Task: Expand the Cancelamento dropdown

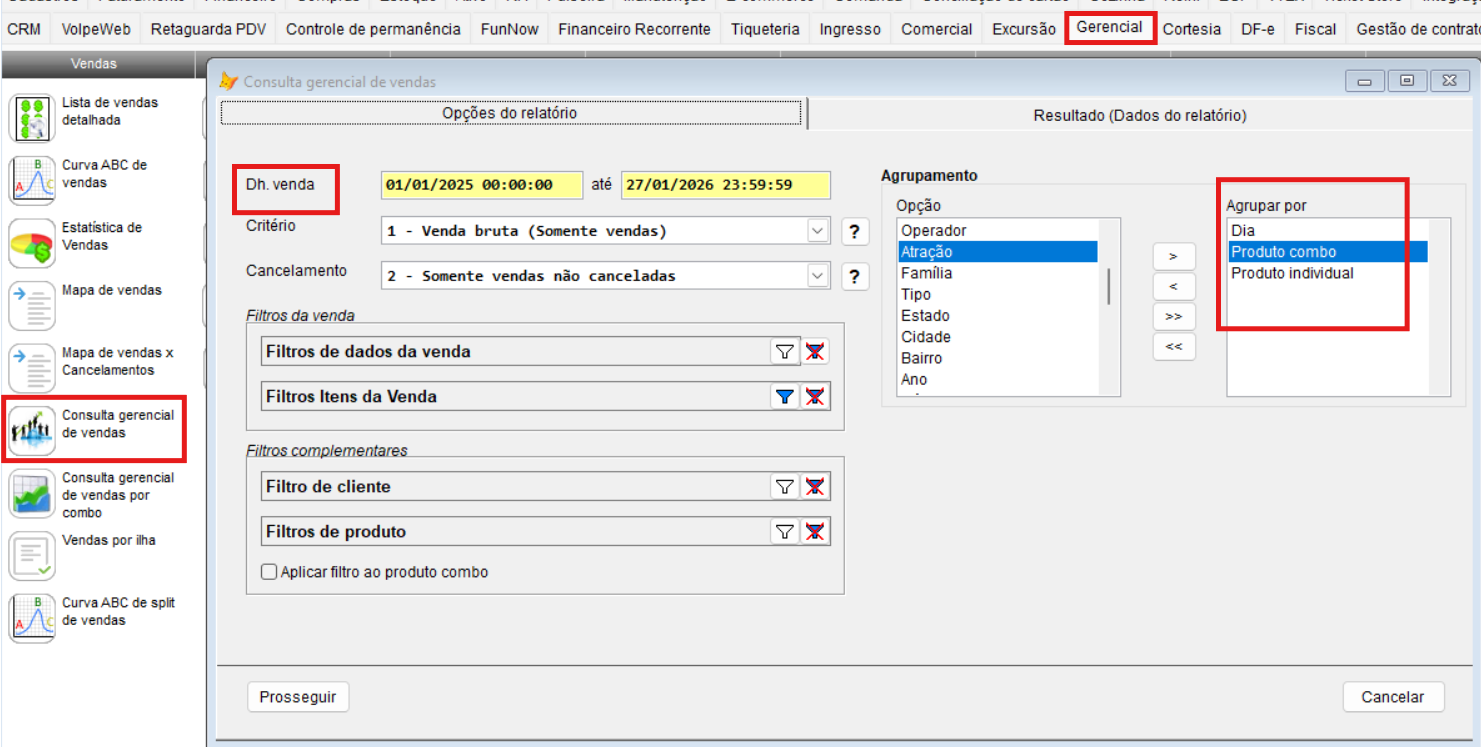Action: coord(817,276)
